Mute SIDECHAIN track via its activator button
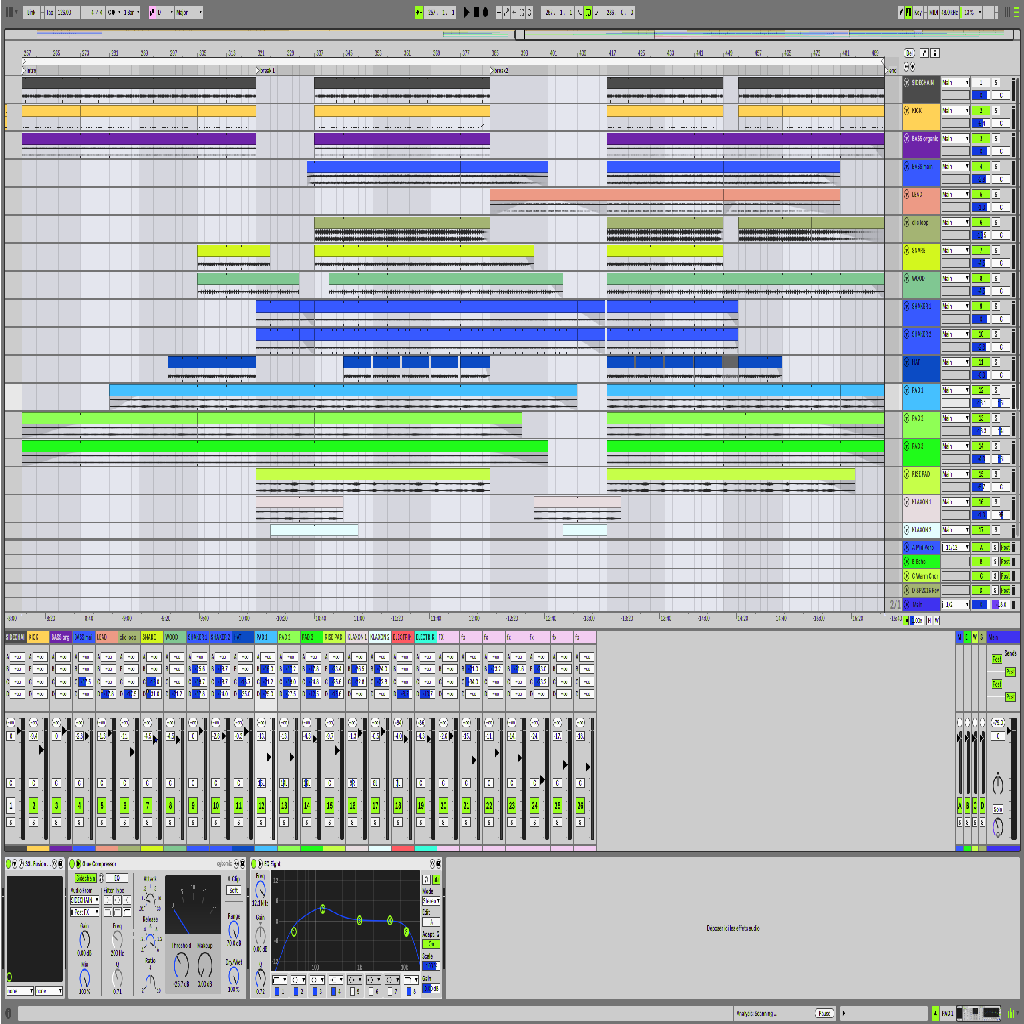Viewport: 1024px width, 1024px height. (980, 83)
